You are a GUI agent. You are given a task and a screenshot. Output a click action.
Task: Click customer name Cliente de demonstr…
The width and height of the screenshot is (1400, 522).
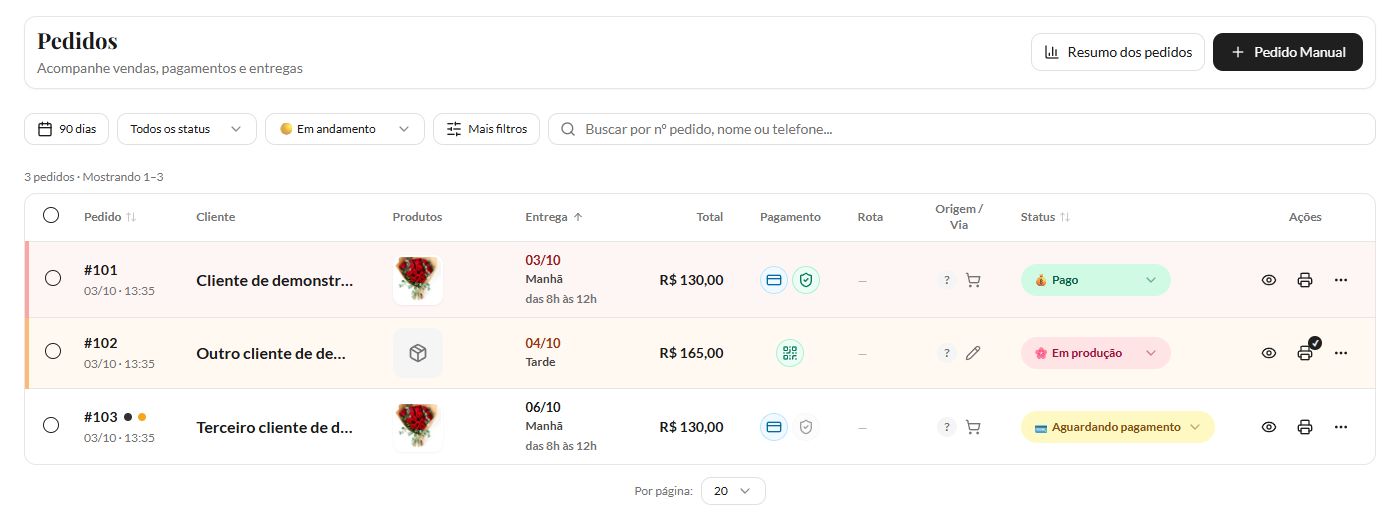275,281
